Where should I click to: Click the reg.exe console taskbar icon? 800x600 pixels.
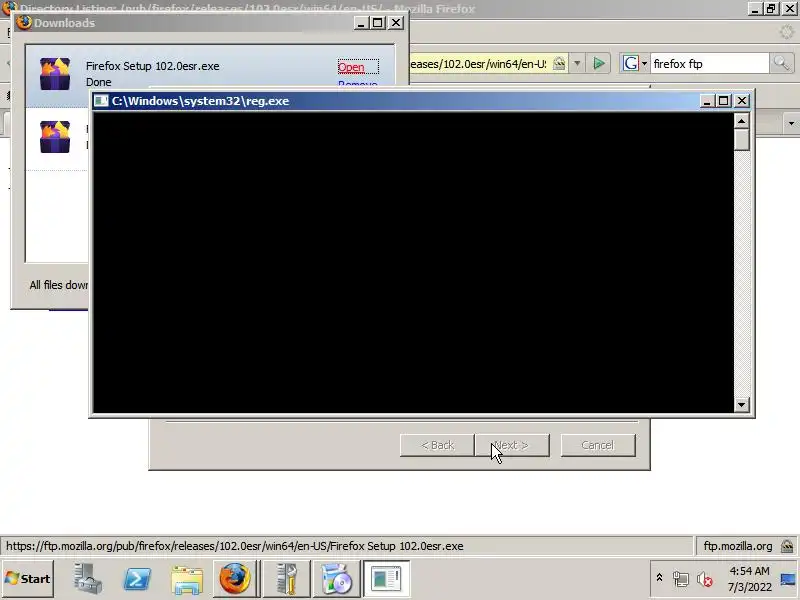click(386, 579)
